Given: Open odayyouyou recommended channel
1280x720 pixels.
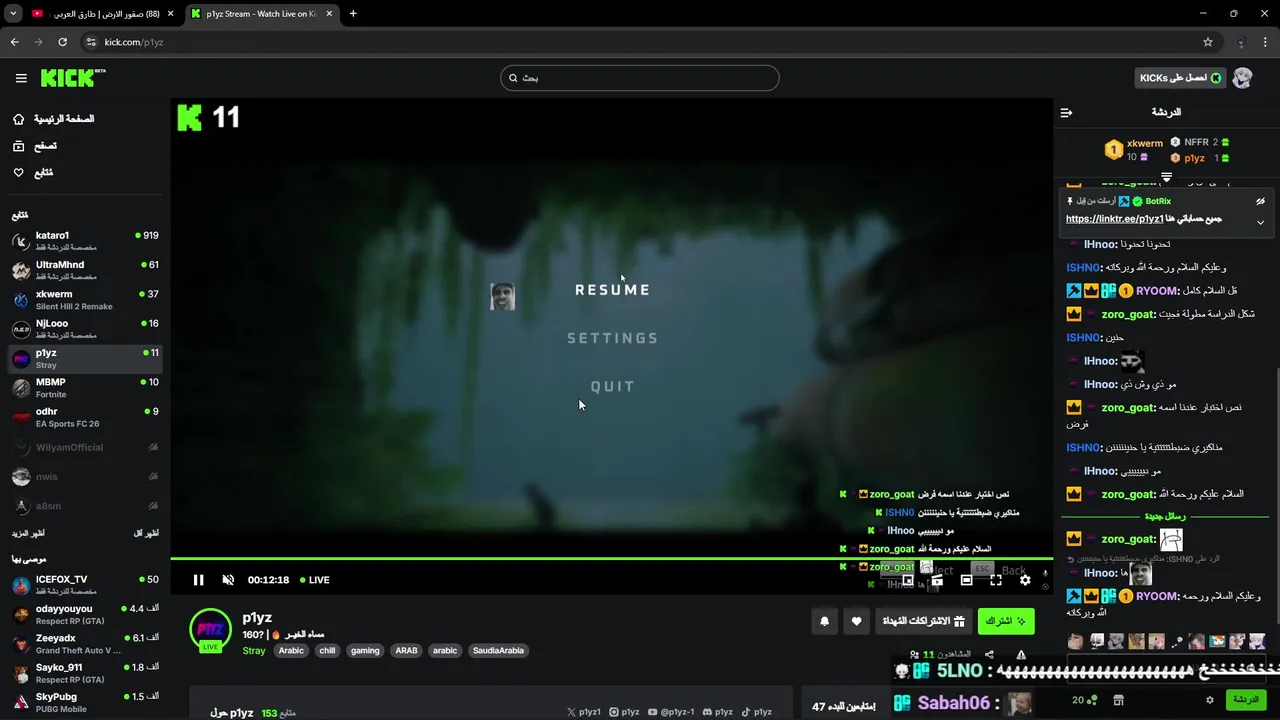Looking at the screenshot, I should tap(85, 614).
